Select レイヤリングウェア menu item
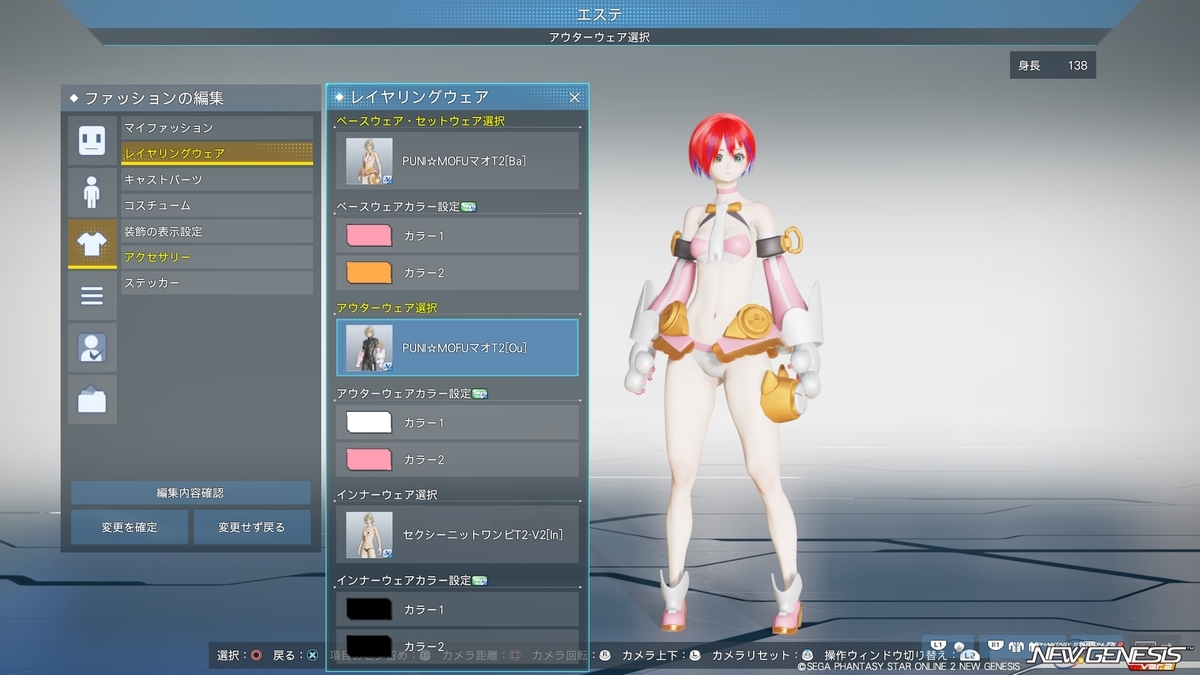The width and height of the screenshot is (1200, 675). pos(217,153)
